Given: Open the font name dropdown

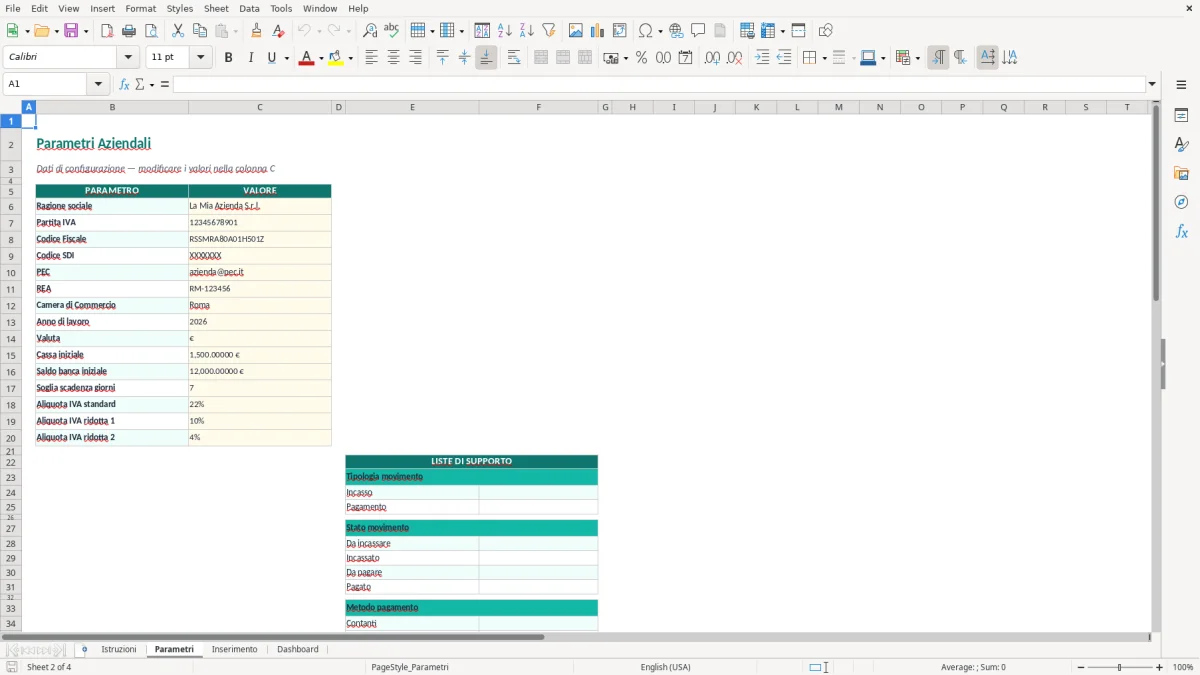Looking at the screenshot, I should 128,58.
